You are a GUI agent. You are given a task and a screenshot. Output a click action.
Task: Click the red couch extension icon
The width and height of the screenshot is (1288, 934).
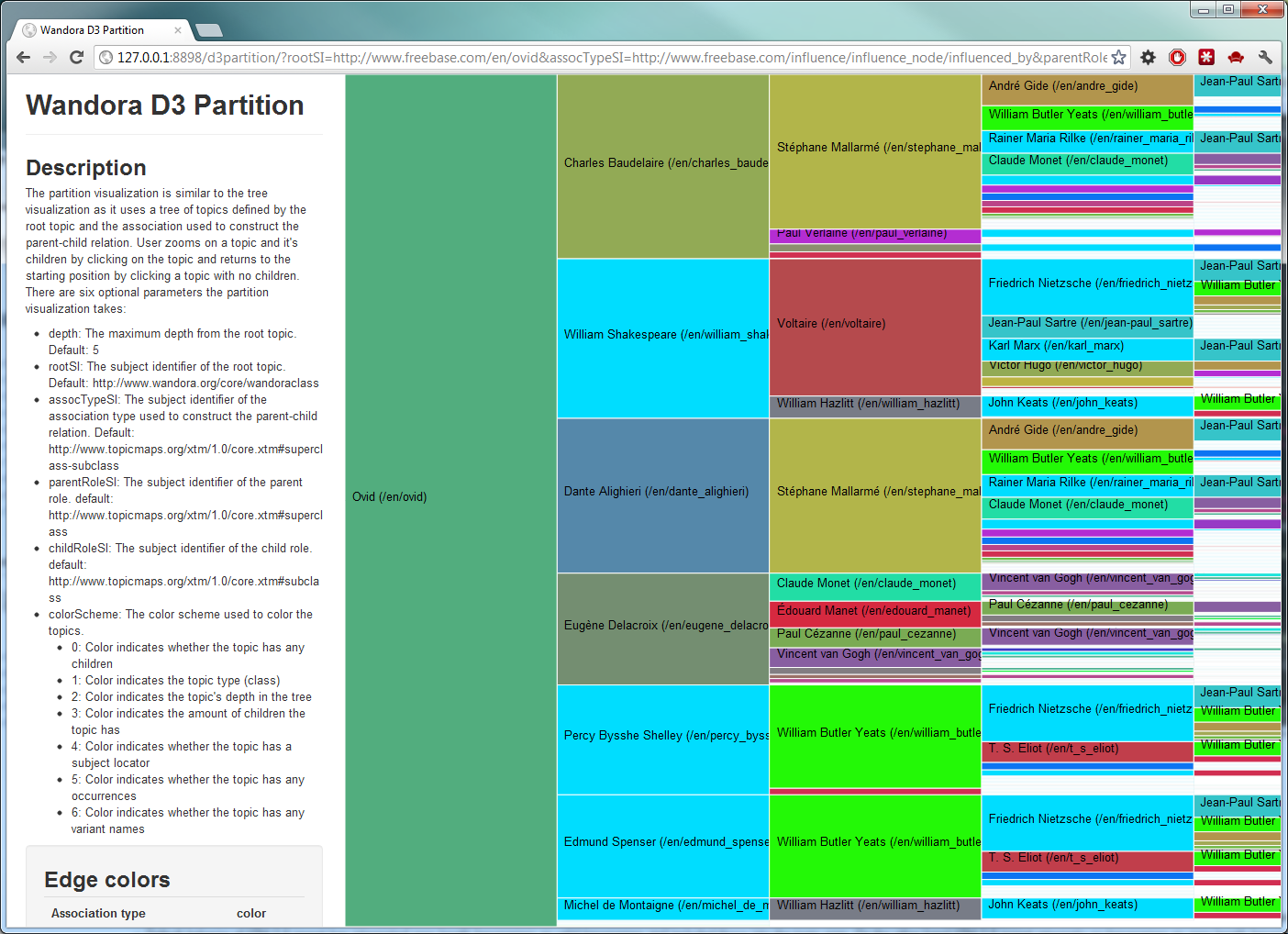pyautogui.click(x=1236, y=57)
